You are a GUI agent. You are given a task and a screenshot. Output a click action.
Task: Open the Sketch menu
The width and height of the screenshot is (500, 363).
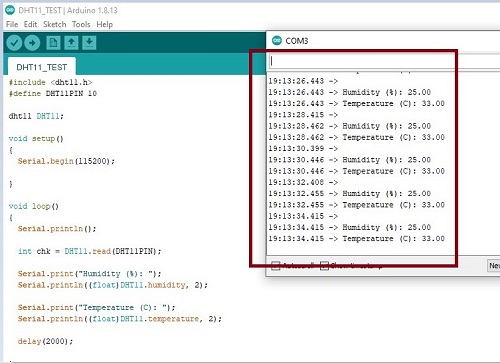point(55,24)
